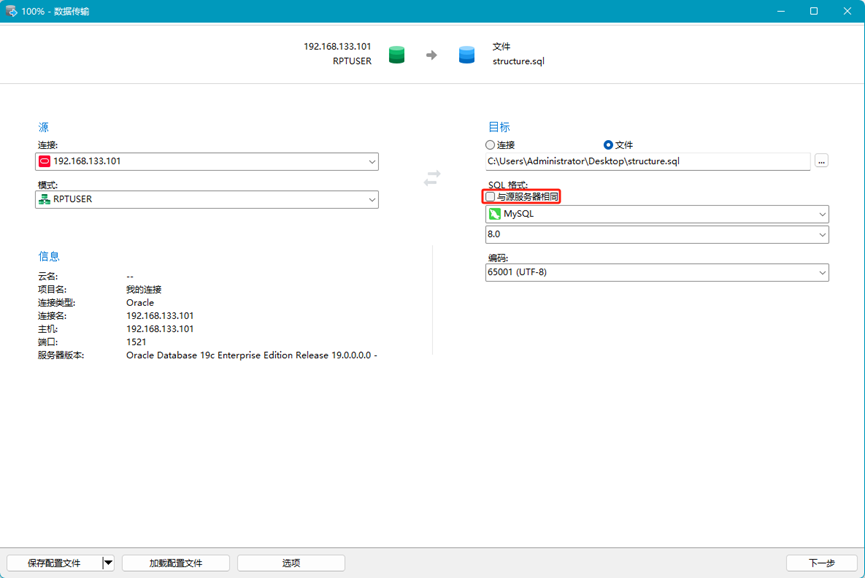
Task: Open the 8.0 version dropdown
Action: point(657,234)
